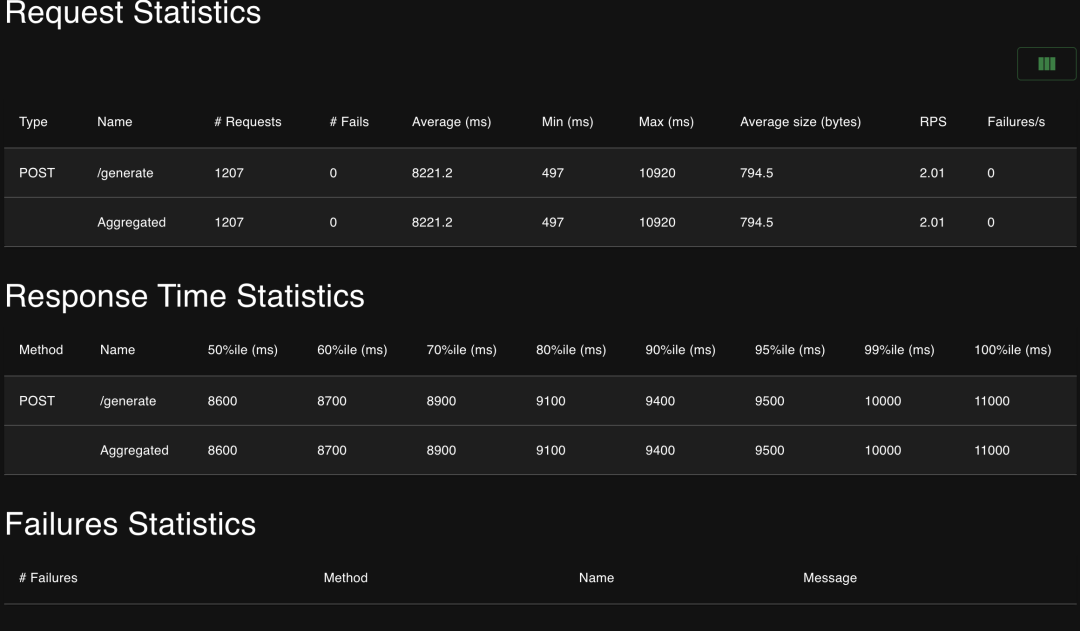This screenshot has height=631, width=1080.
Task: Click /generate name in Request Statistics table
Action: pyautogui.click(x=125, y=173)
